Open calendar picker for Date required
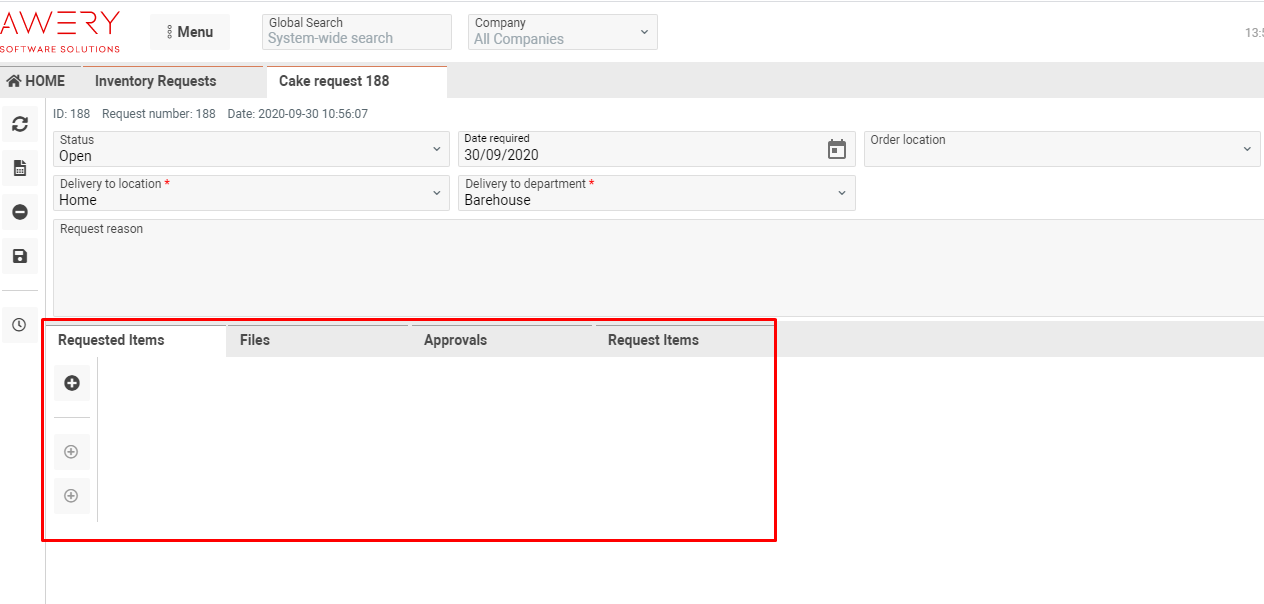This screenshot has height=604, width=1264. point(837,149)
